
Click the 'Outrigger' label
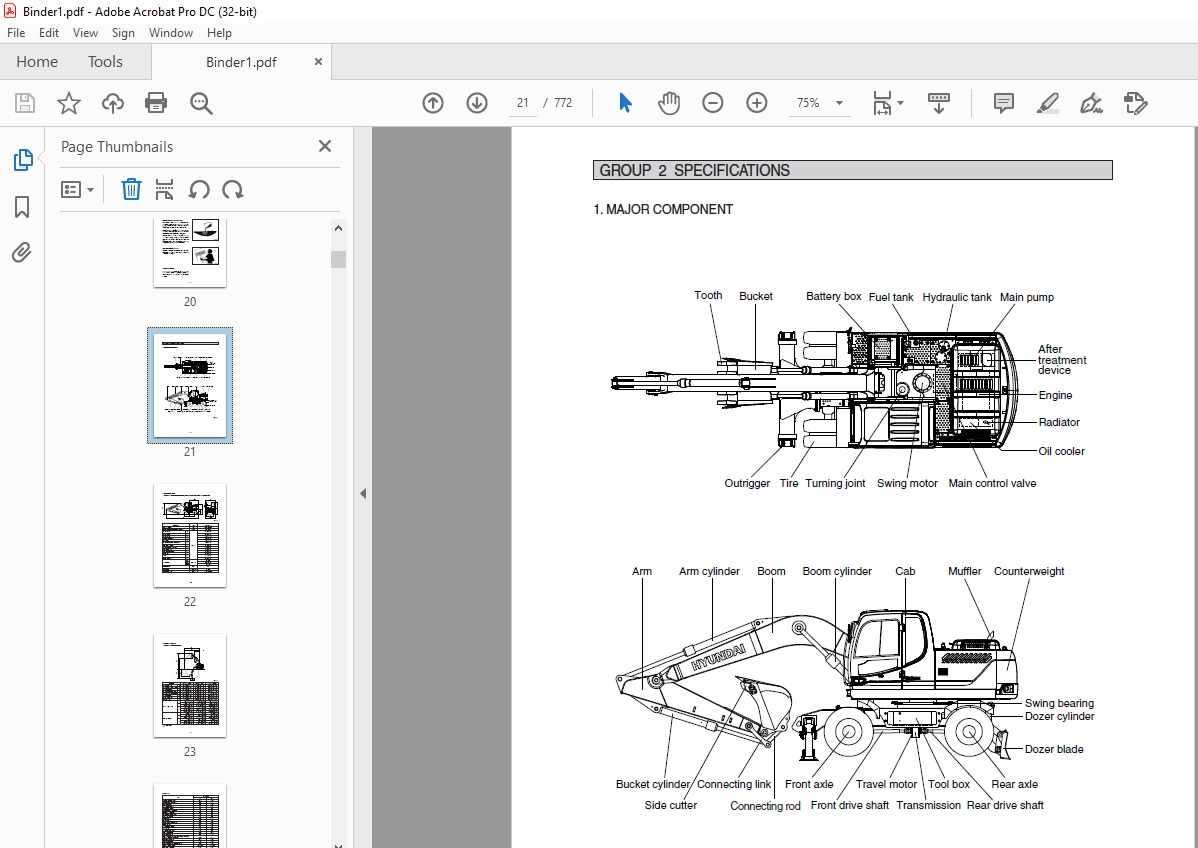[746, 483]
